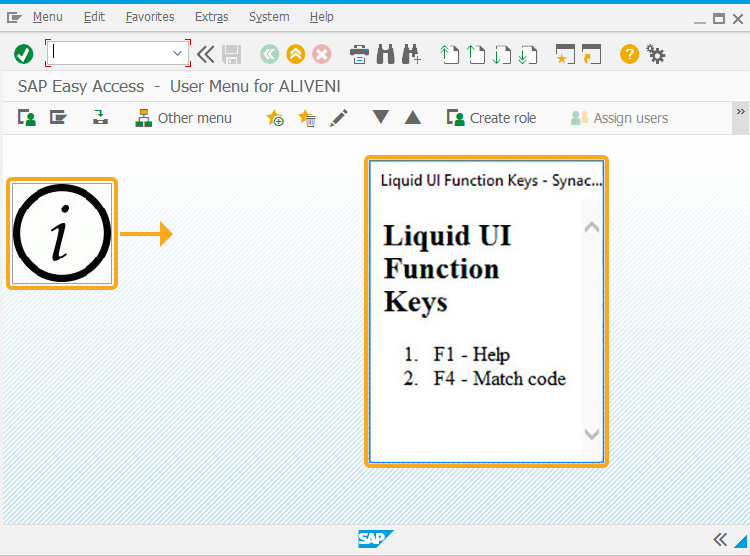Click the Delete Favorites star-trash icon
The height and width of the screenshot is (556, 750).
tap(307, 118)
